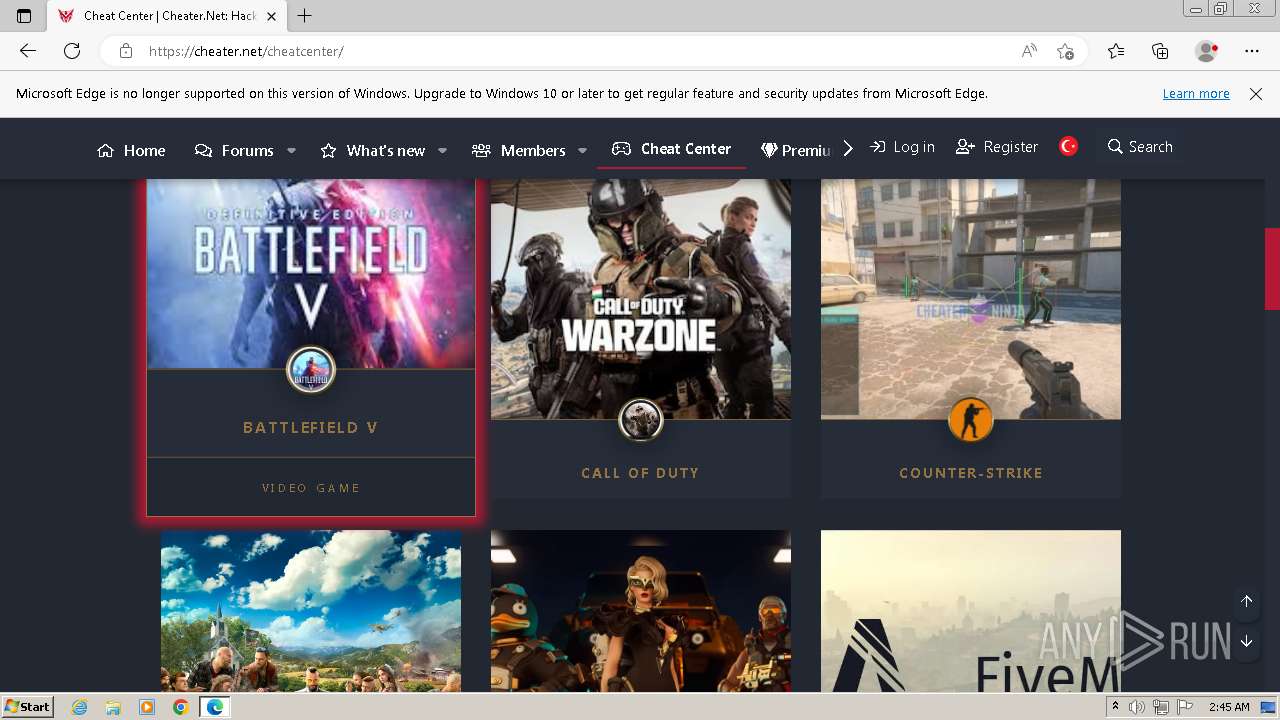Screen dimensions: 1280x720
Task: Launch Chrome from the taskbar
Action: coord(180,707)
